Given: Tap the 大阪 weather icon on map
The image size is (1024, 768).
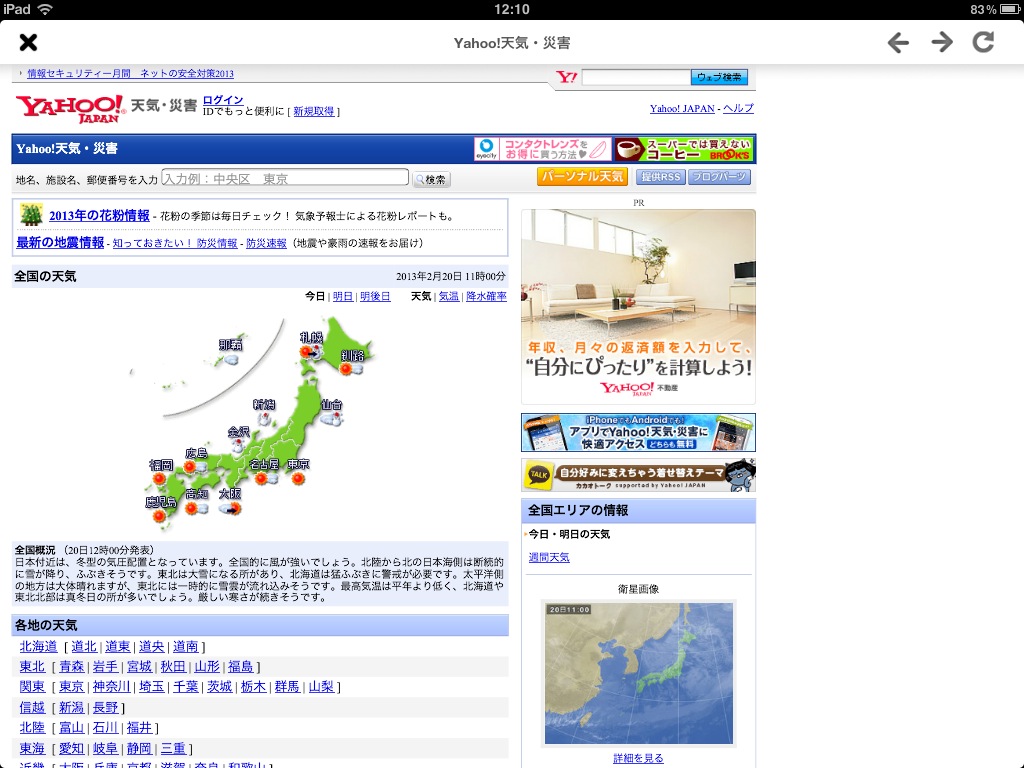Looking at the screenshot, I should [x=230, y=508].
